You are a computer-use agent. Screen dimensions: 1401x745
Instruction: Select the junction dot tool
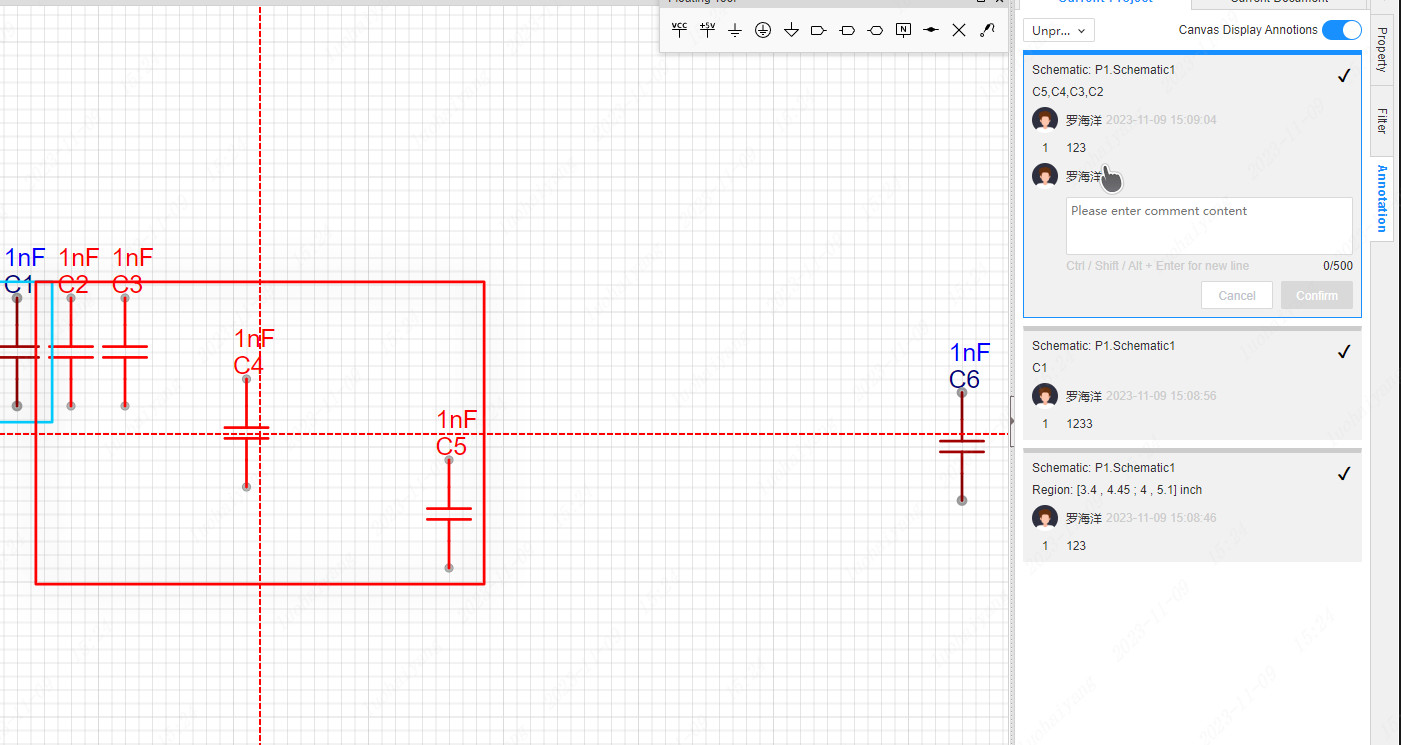click(931, 30)
